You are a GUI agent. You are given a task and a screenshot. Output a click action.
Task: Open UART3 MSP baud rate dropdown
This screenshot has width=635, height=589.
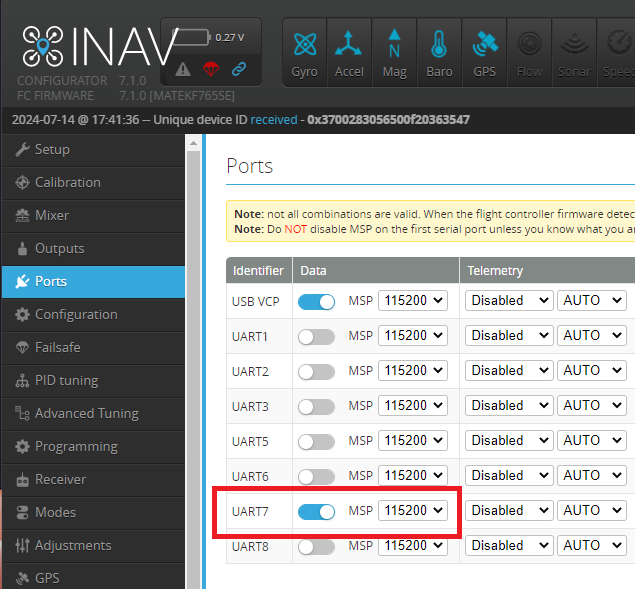413,405
